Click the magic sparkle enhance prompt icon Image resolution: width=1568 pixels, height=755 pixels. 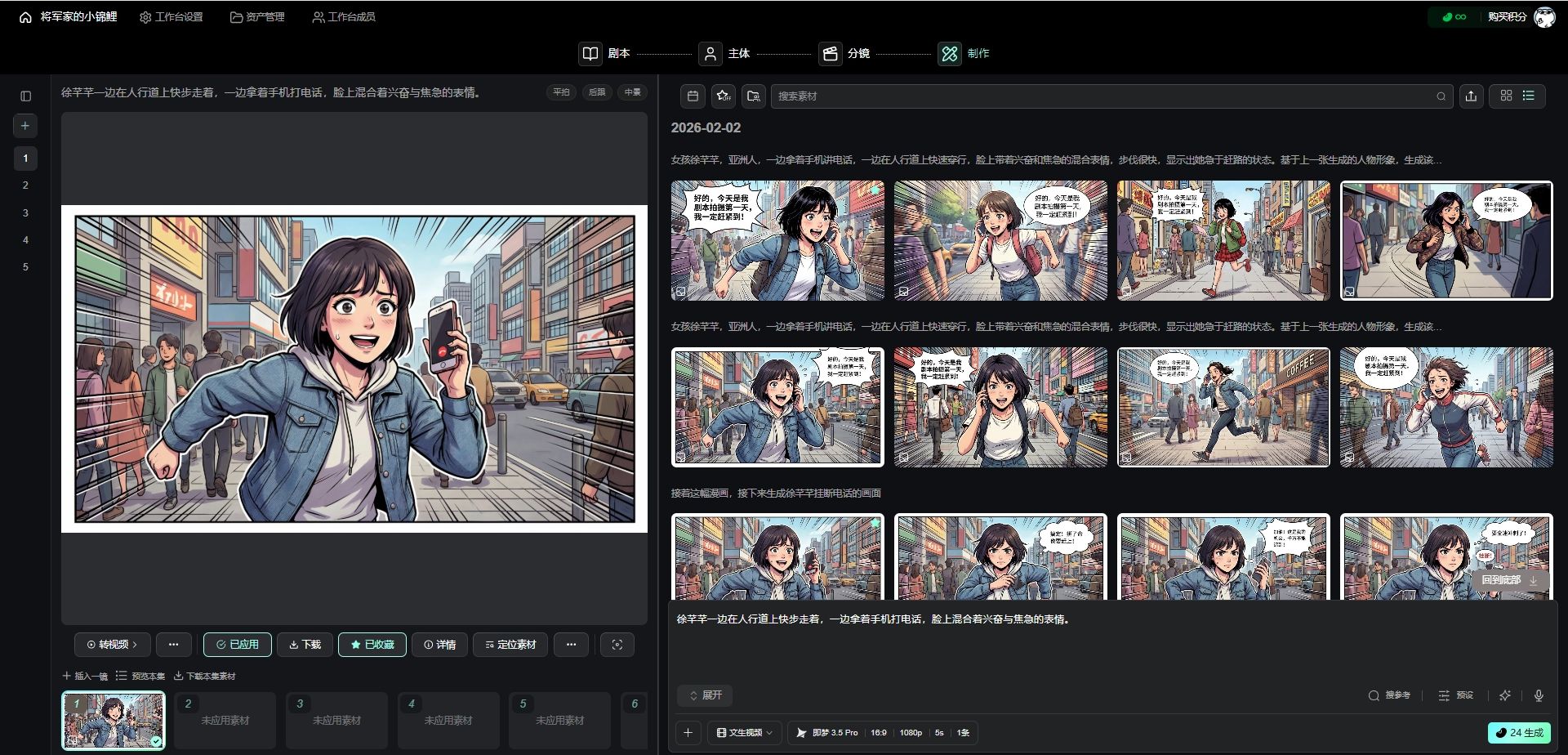coord(1505,695)
